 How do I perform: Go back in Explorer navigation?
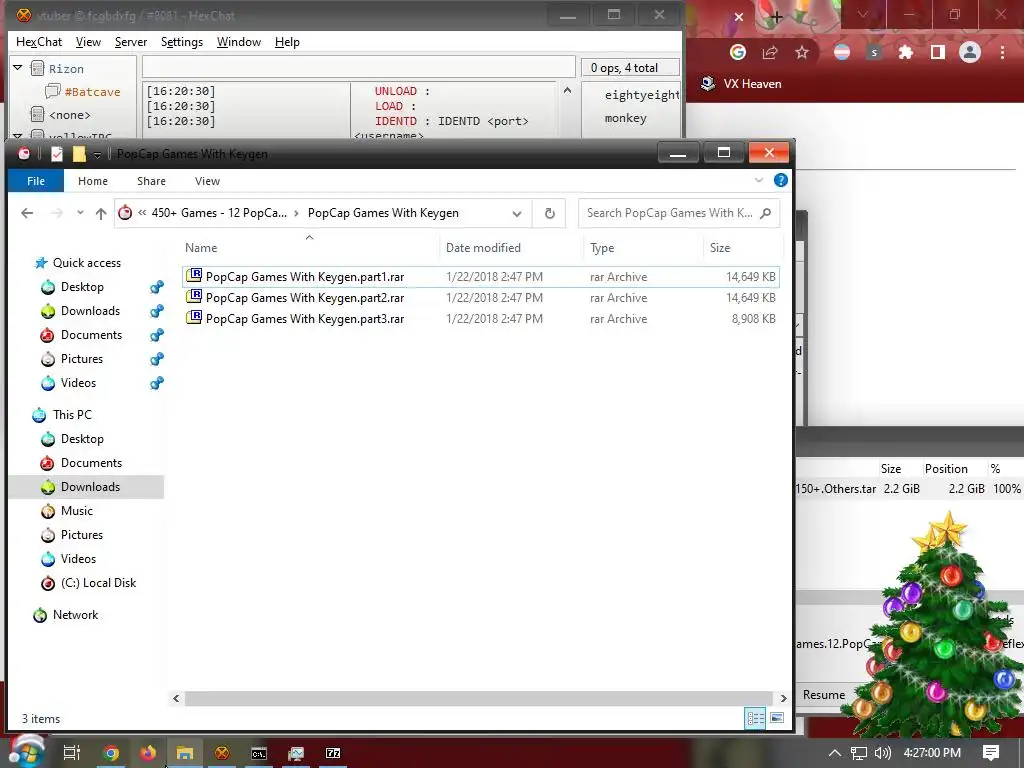point(27,213)
